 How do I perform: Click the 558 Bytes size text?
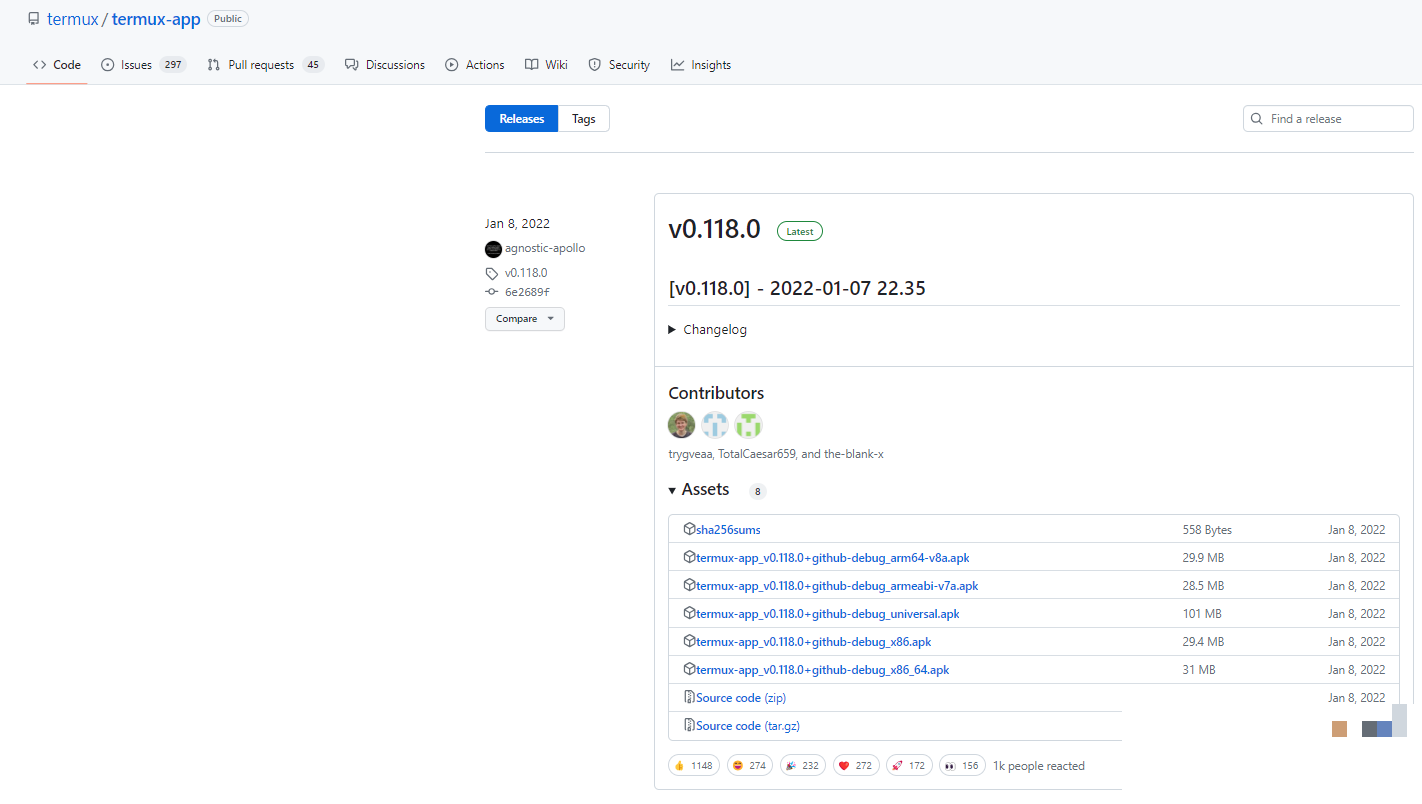(x=1207, y=530)
